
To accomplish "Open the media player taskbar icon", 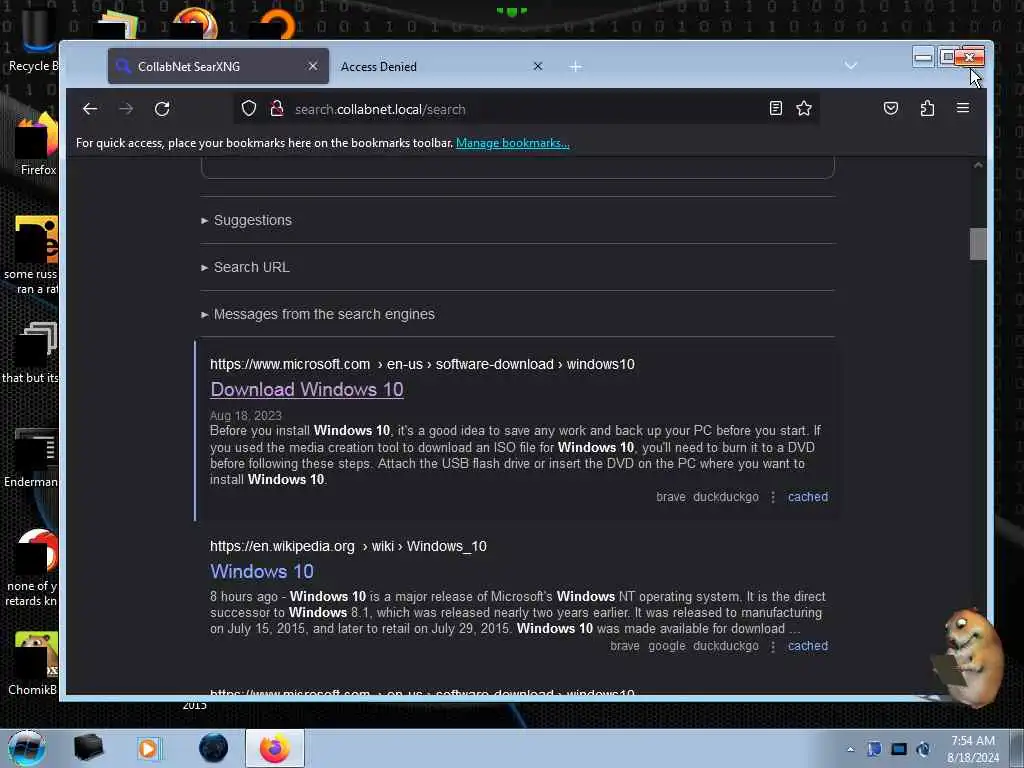I will pyautogui.click(x=148, y=748).
